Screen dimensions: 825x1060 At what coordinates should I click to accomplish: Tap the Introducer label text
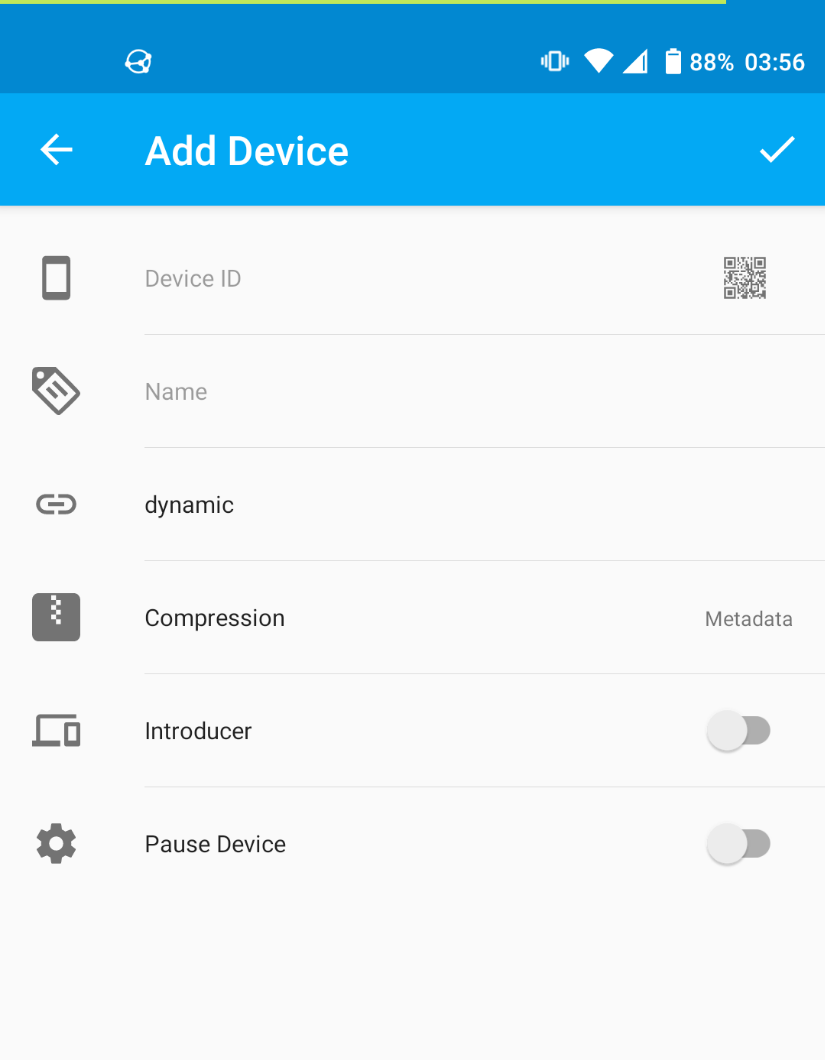[198, 731]
